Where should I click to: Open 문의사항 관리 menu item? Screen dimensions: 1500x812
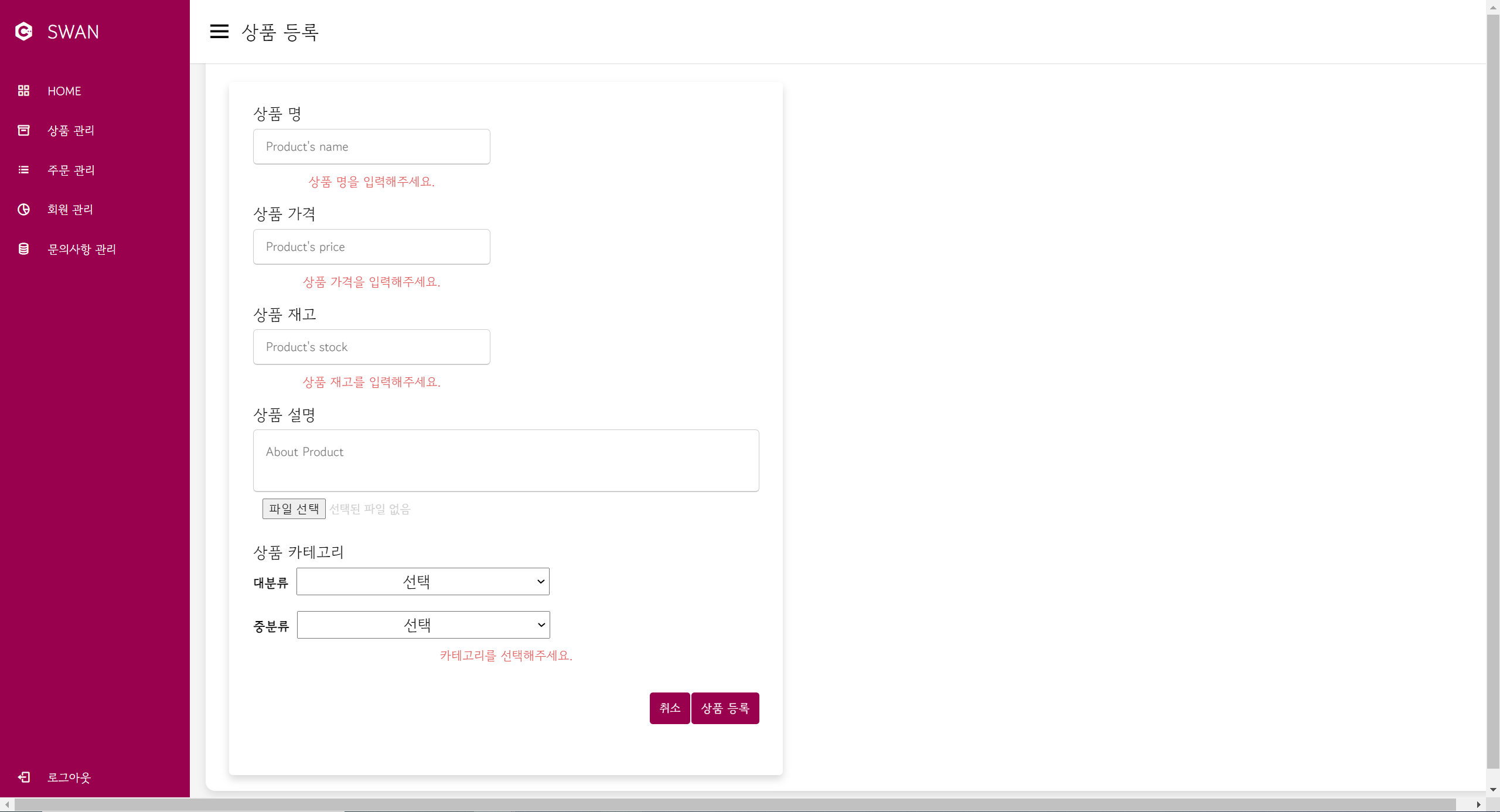tap(81, 249)
